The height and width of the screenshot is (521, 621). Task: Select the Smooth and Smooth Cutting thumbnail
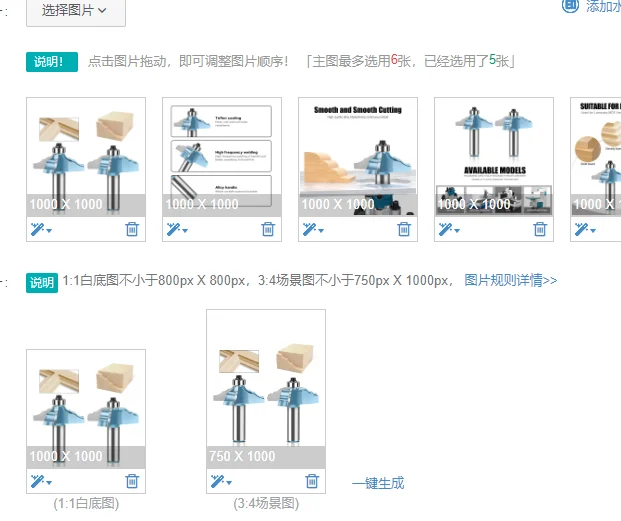[x=358, y=157]
